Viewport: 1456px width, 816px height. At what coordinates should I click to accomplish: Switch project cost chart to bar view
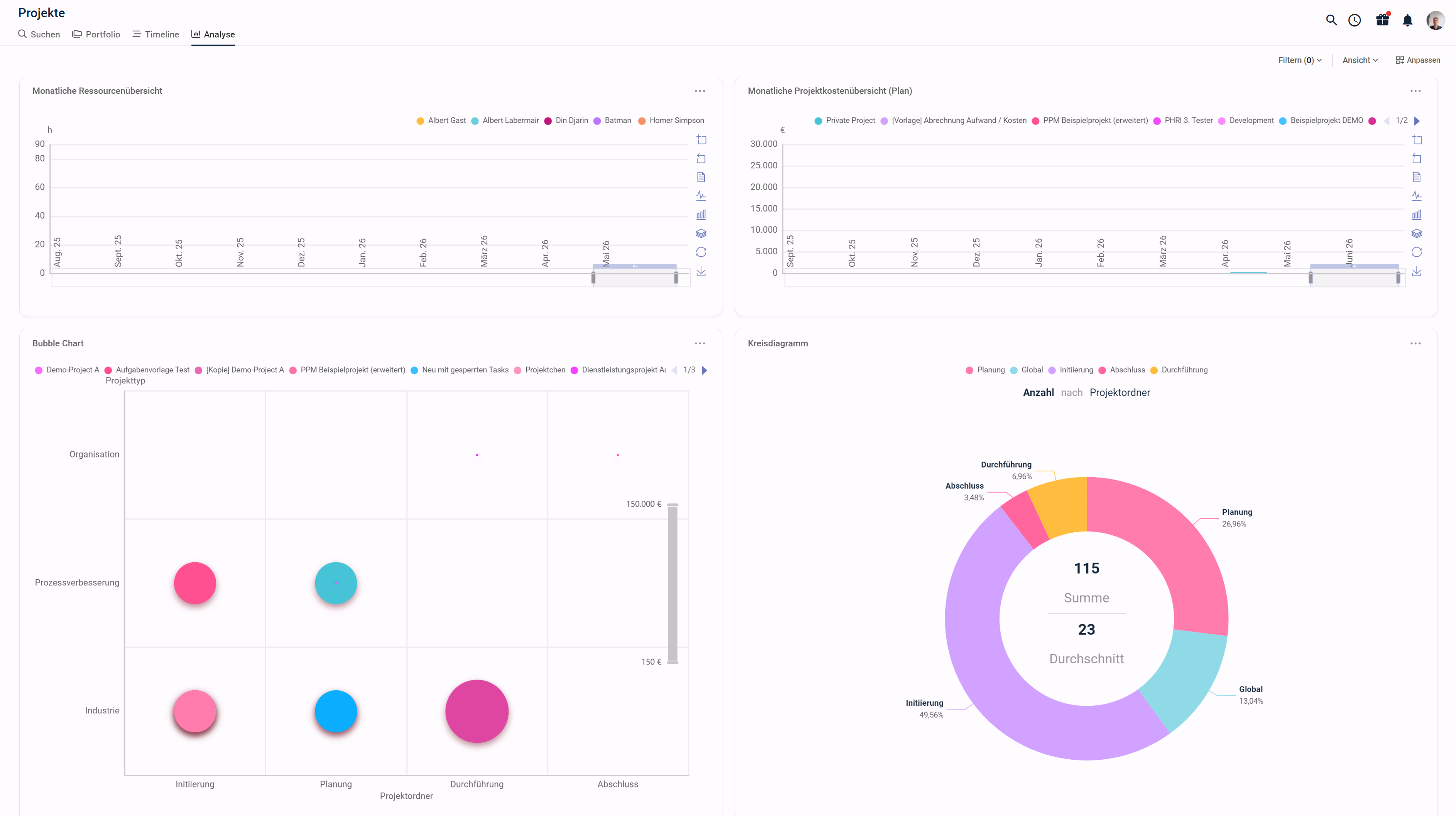[1417, 214]
